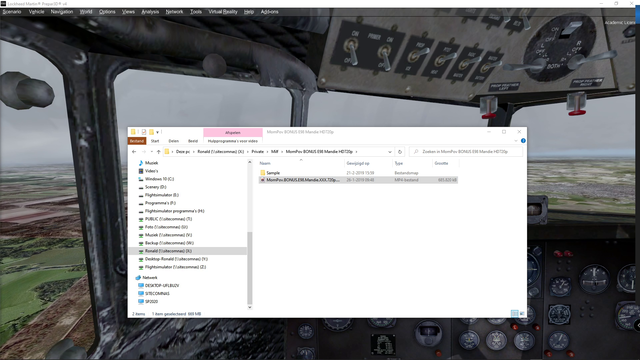Select the Windows 10 (C:) drive
The width and height of the screenshot is (640, 360).
tap(159, 179)
